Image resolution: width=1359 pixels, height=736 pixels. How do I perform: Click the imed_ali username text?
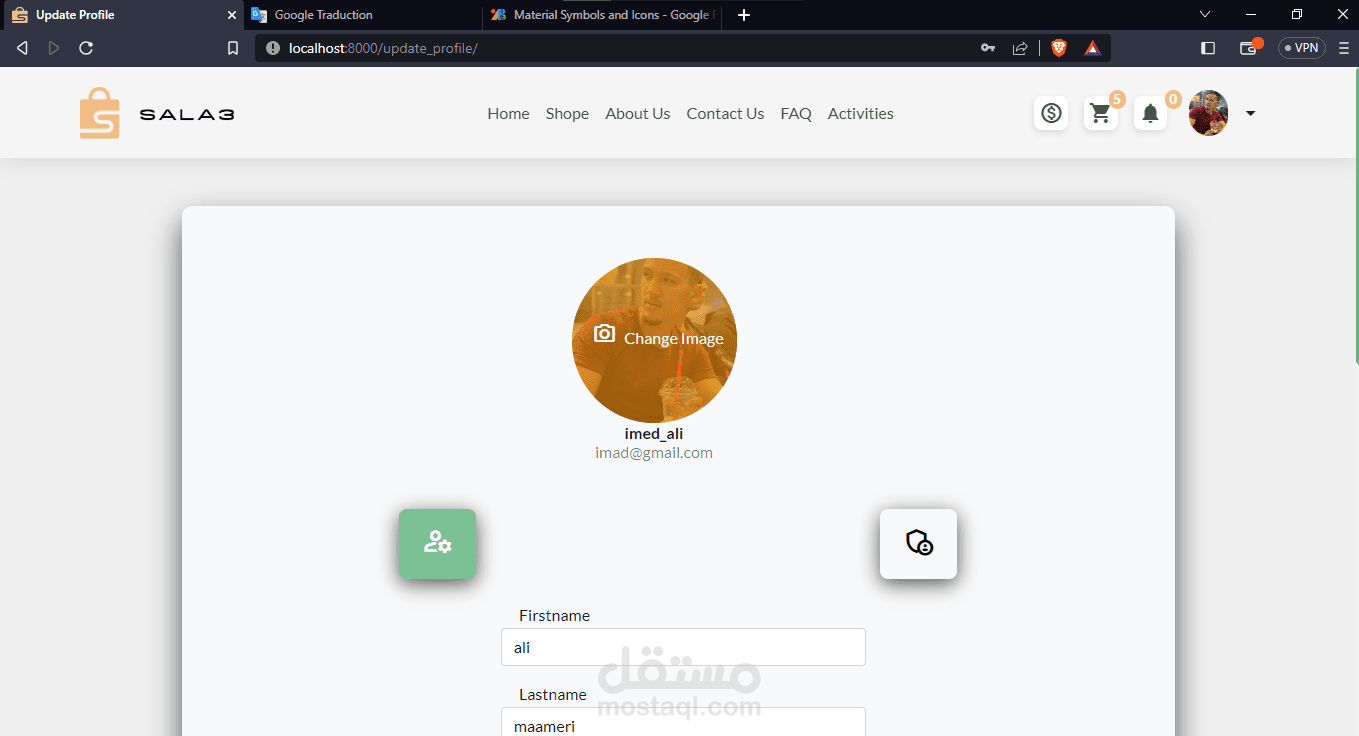tap(654, 433)
